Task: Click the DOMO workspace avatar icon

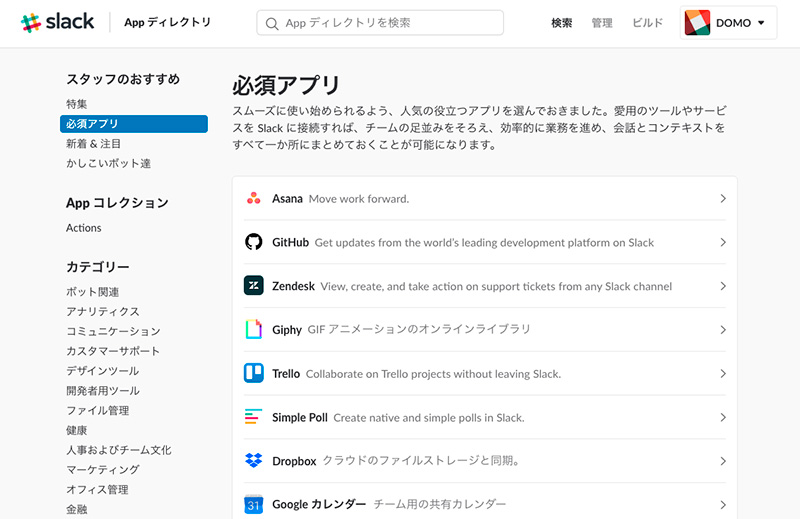Action: [x=697, y=22]
